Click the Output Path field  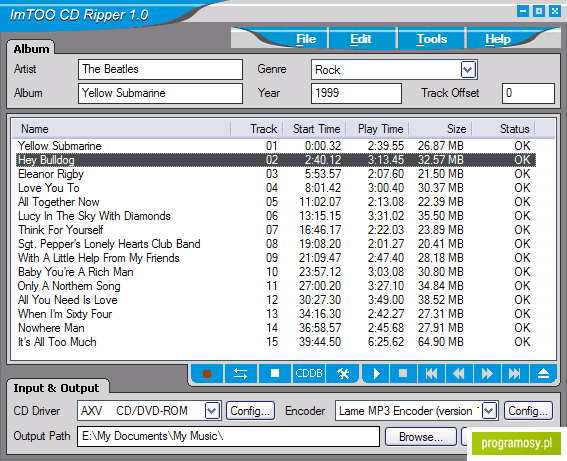(228, 436)
